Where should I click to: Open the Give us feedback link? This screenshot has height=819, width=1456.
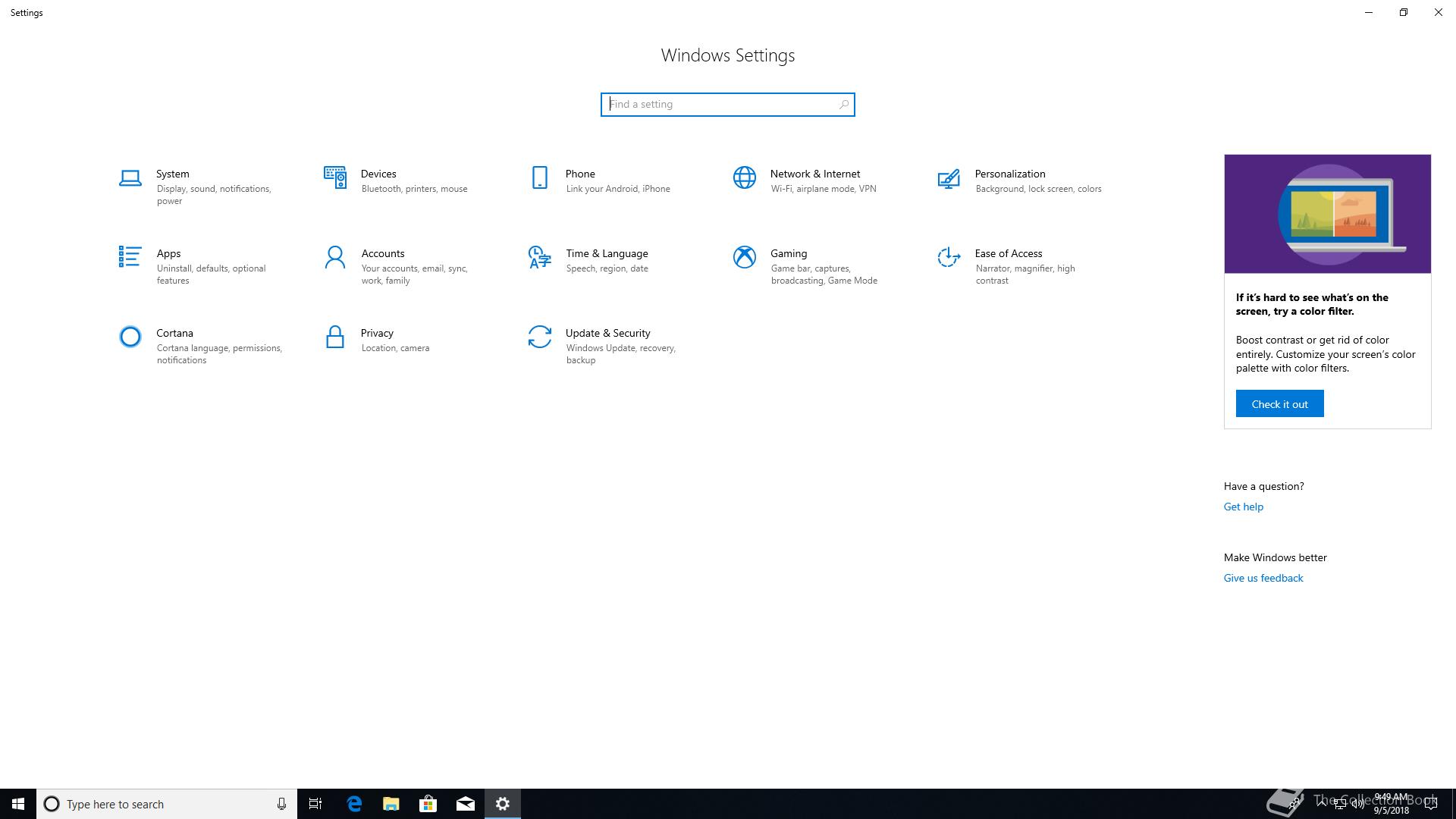pos(1263,578)
